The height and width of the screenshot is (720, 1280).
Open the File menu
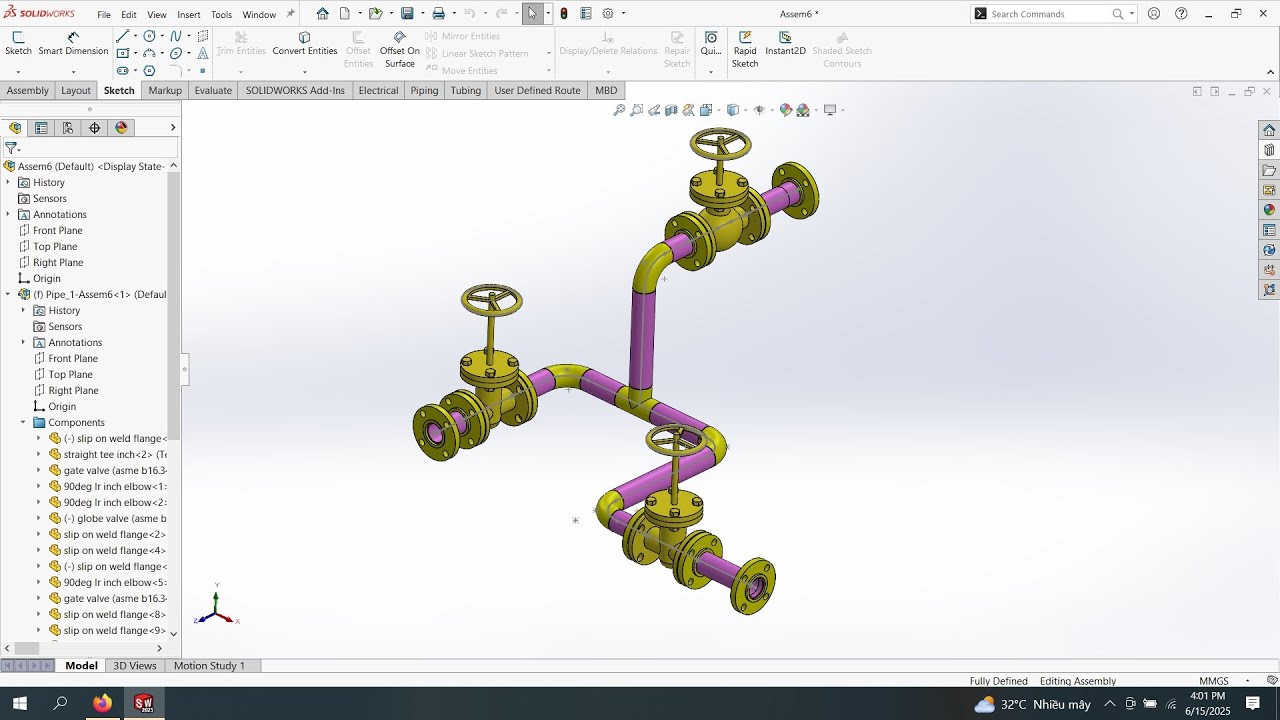104,15
